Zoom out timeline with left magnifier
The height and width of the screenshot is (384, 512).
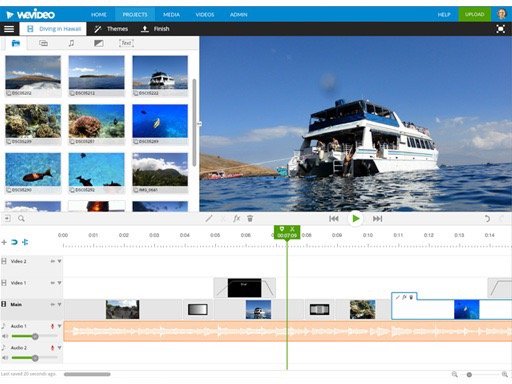tap(454, 374)
